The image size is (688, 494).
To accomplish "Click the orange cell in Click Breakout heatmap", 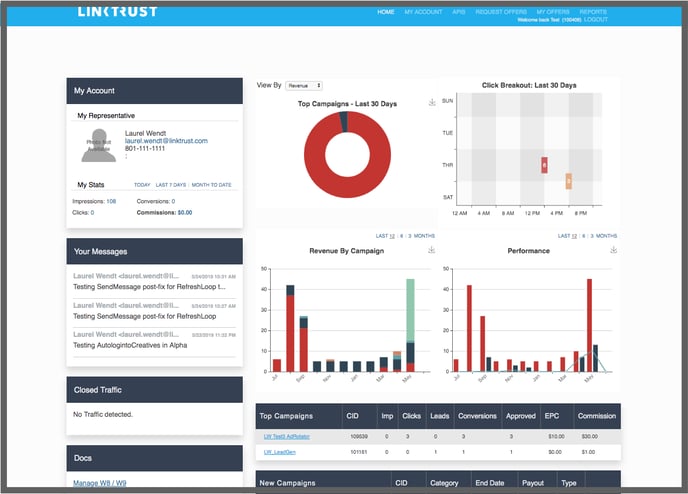I will 569,181.
